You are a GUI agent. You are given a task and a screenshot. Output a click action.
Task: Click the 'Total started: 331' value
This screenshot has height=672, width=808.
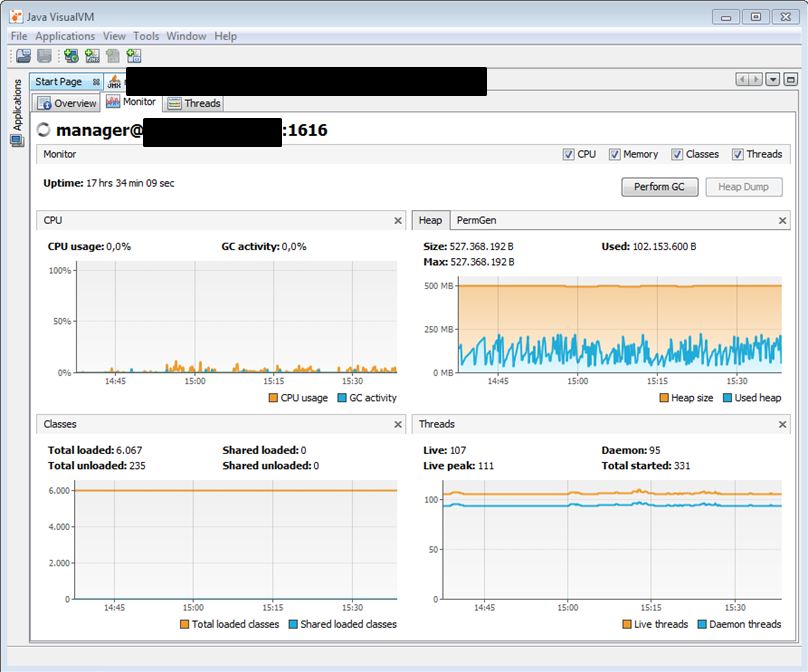click(x=646, y=466)
